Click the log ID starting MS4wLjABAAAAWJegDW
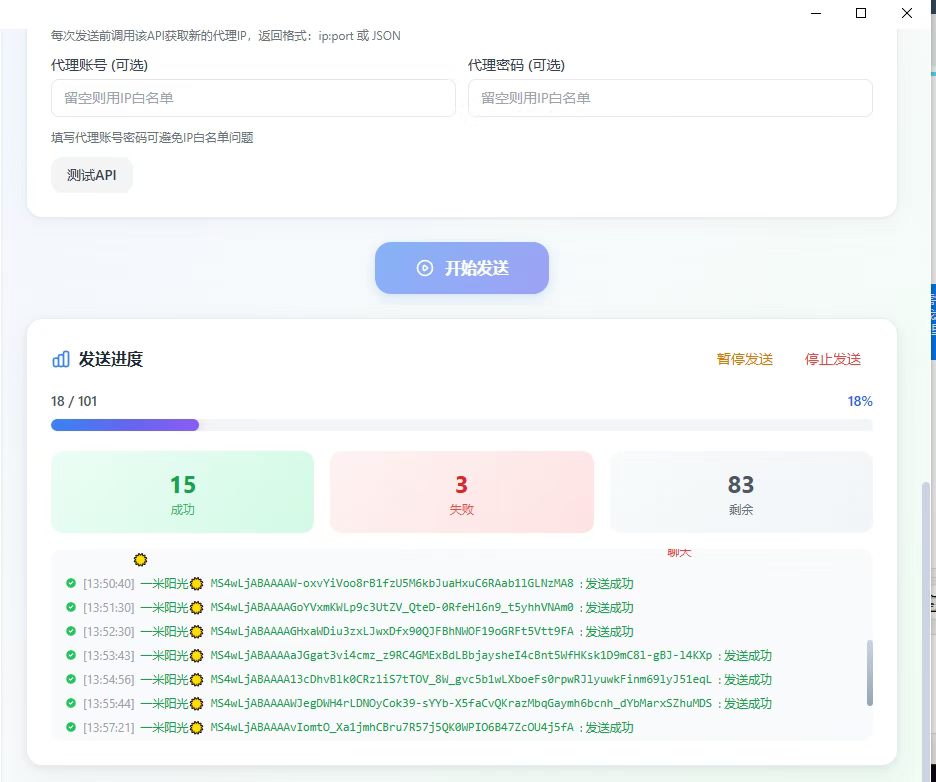 point(461,703)
